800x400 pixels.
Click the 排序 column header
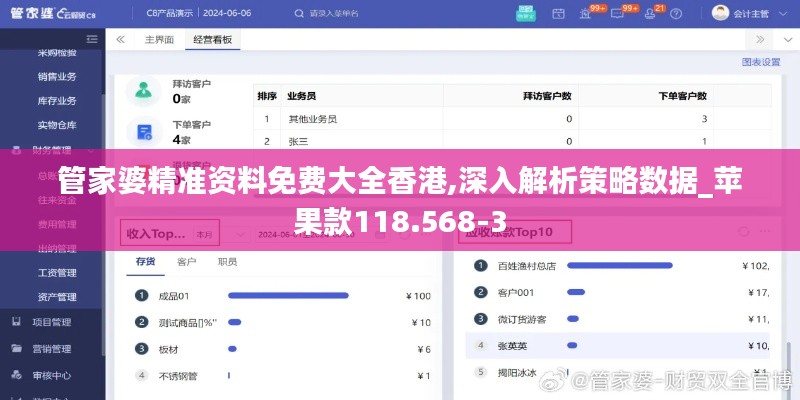coord(267,95)
